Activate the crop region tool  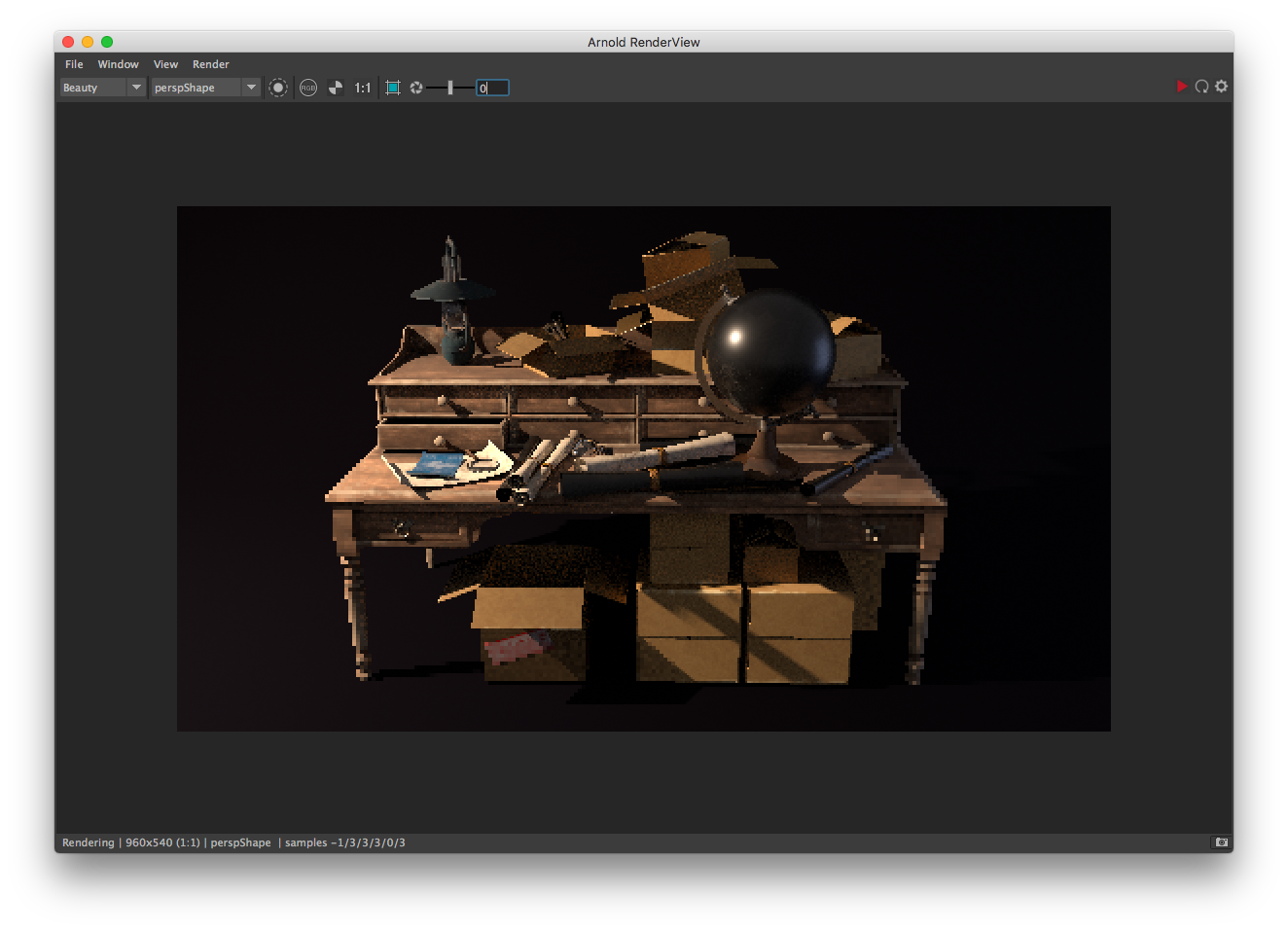(x=392, y=87)
